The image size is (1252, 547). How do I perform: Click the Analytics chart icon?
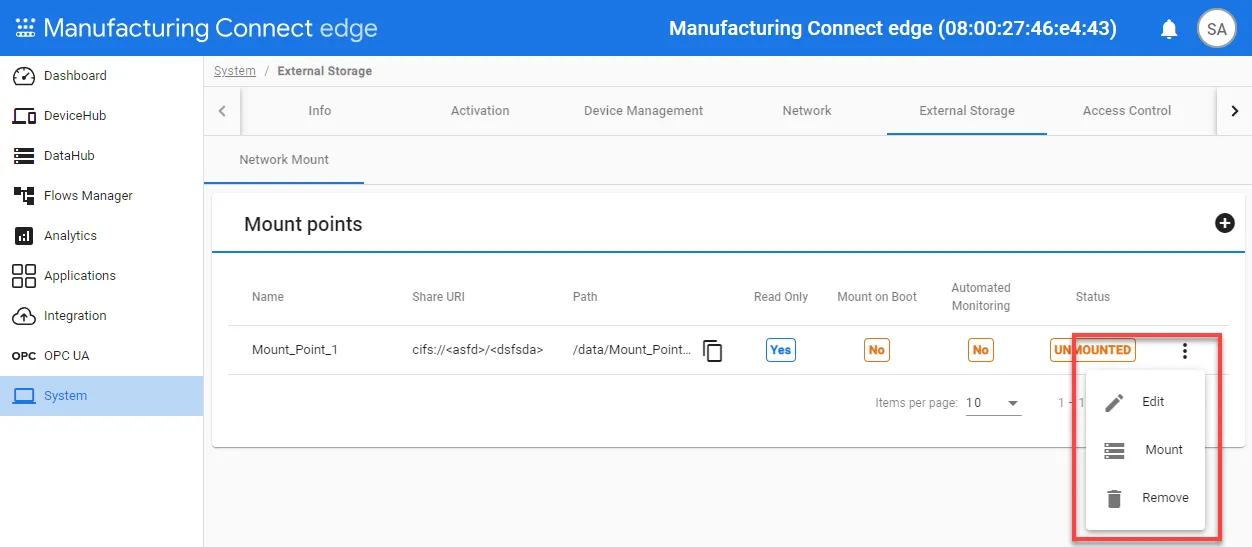point(24,236)
